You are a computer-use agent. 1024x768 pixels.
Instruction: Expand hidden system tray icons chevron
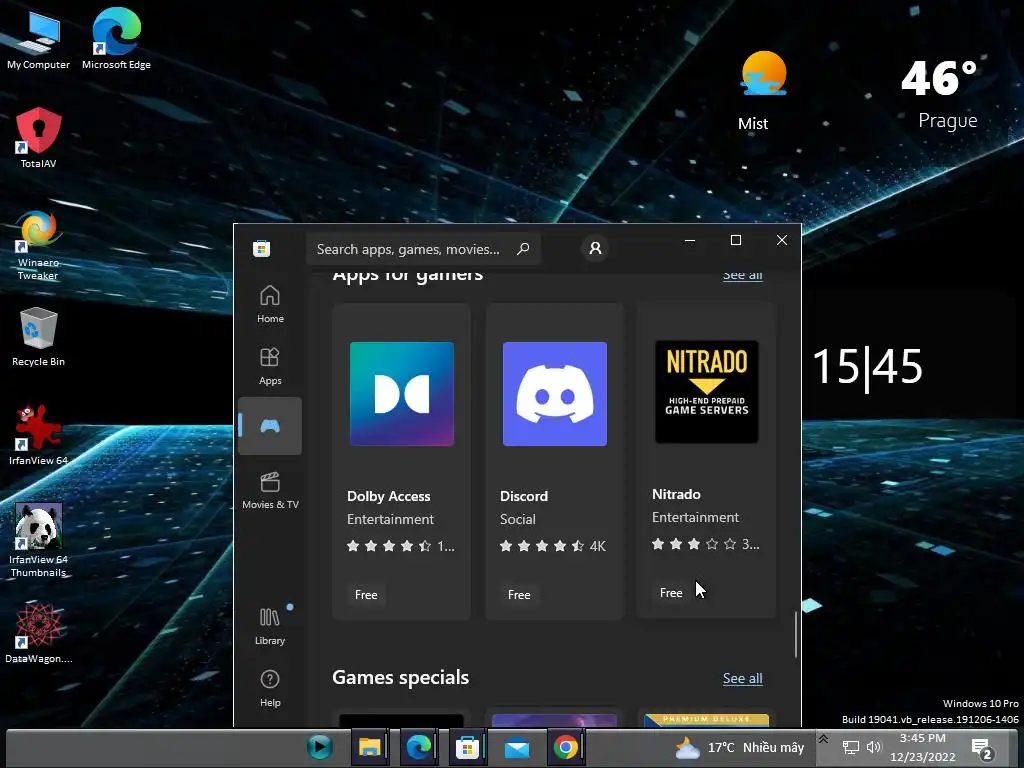coord(824,739)
